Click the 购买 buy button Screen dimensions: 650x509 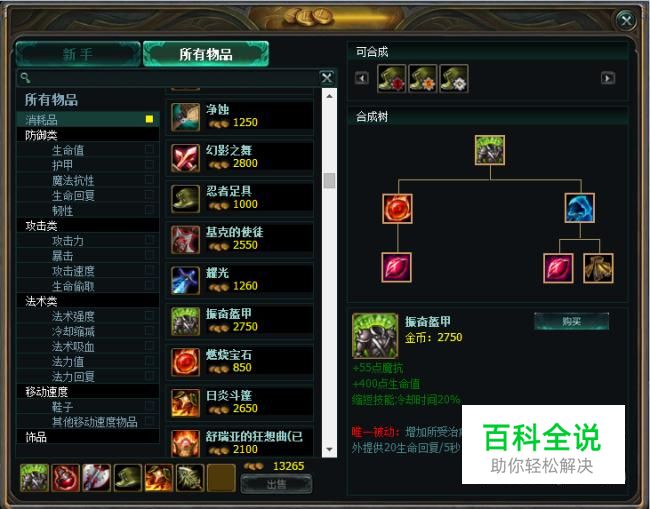click(x=571, y=321)
